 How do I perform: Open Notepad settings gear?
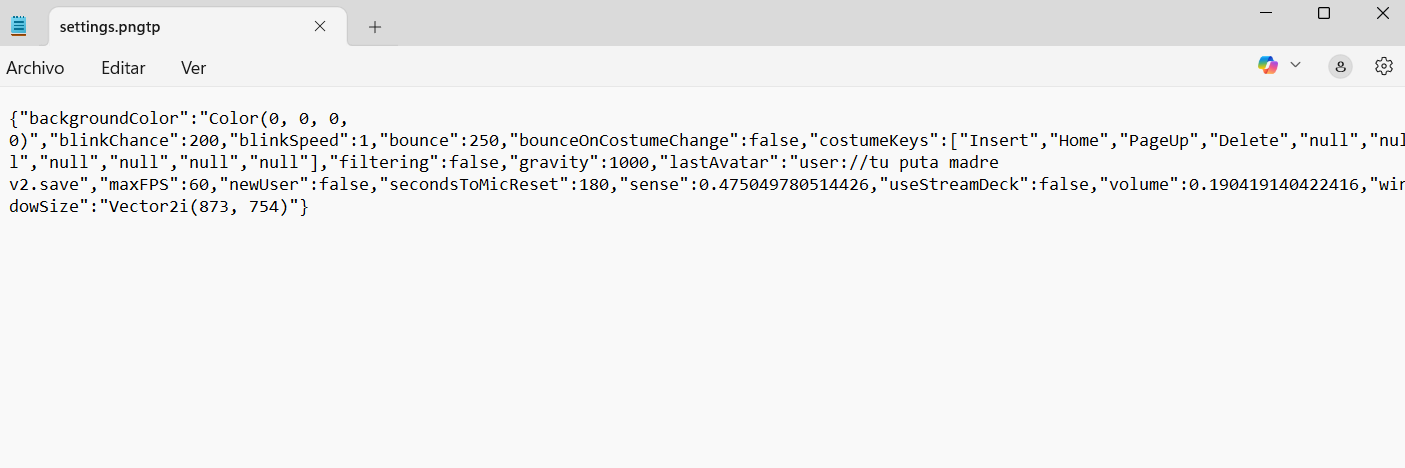(1384, 66)
